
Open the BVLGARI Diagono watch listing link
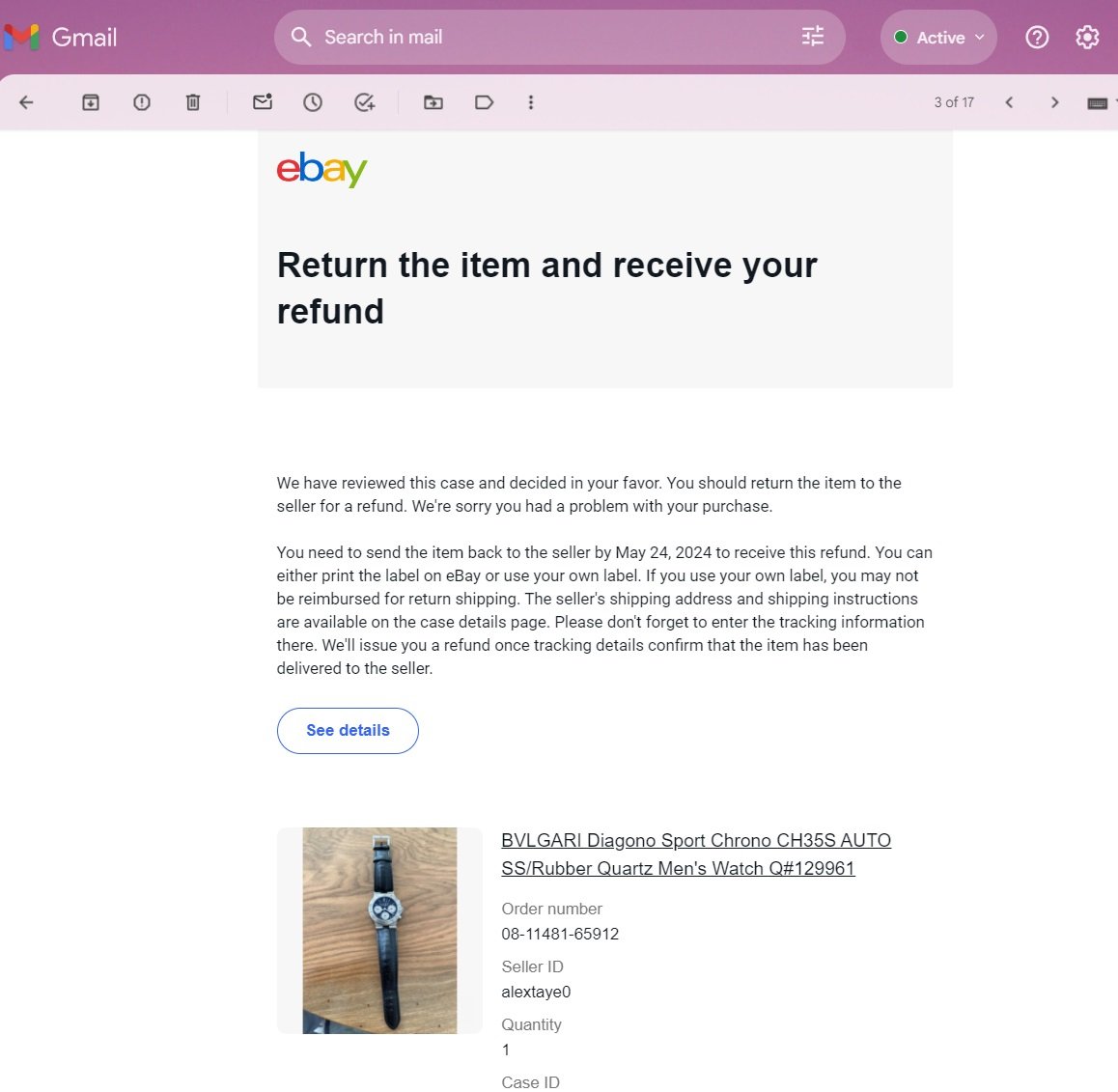click(695, 854)
